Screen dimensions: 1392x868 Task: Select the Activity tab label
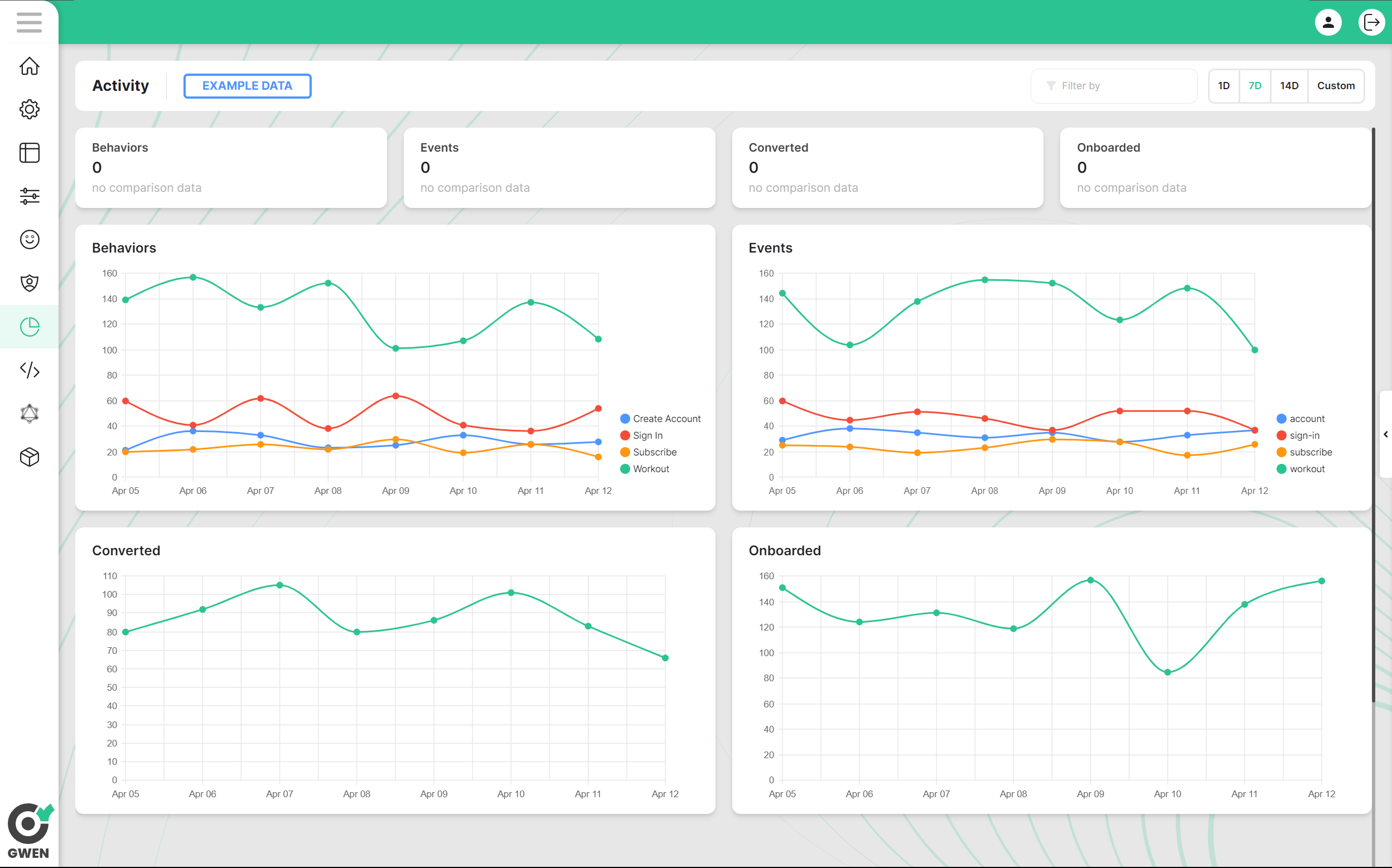tap(121, 85)
